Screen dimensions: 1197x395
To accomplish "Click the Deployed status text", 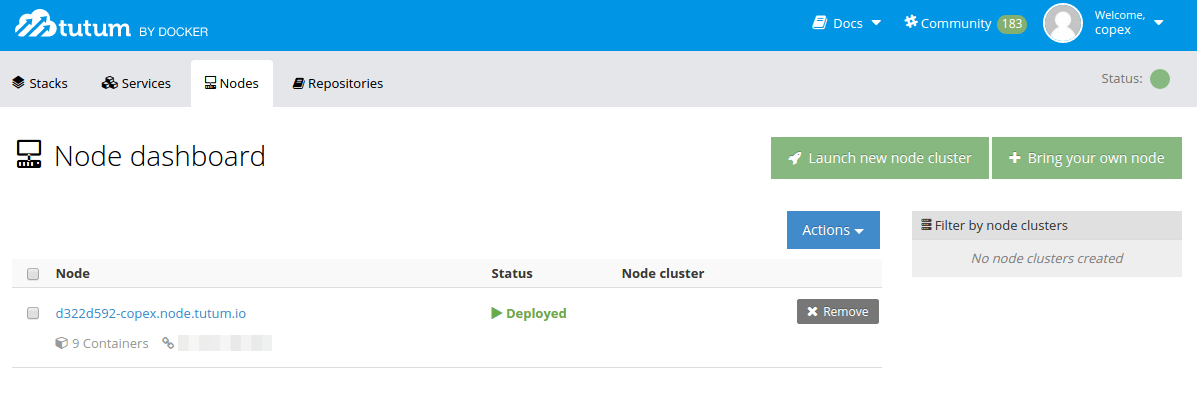I will [536, 313].
